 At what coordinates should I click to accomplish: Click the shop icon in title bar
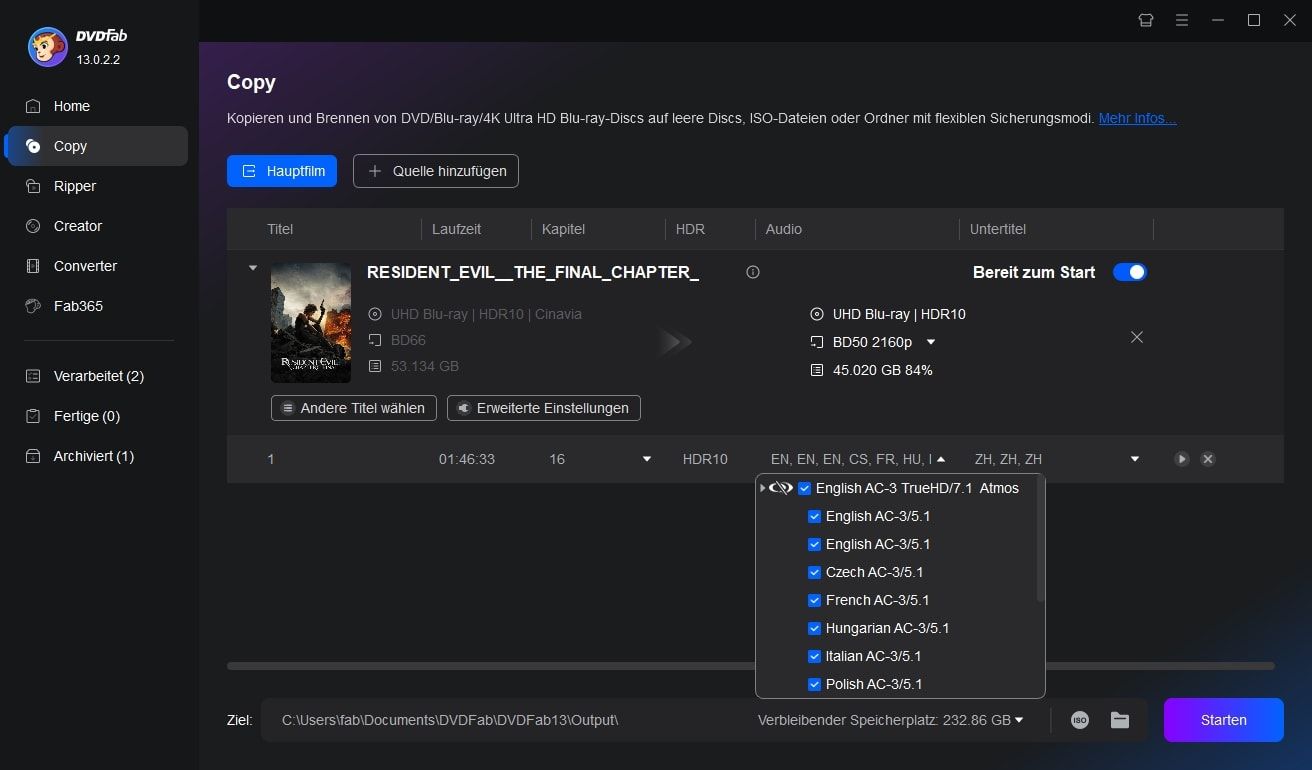[x=1146, y=20]
